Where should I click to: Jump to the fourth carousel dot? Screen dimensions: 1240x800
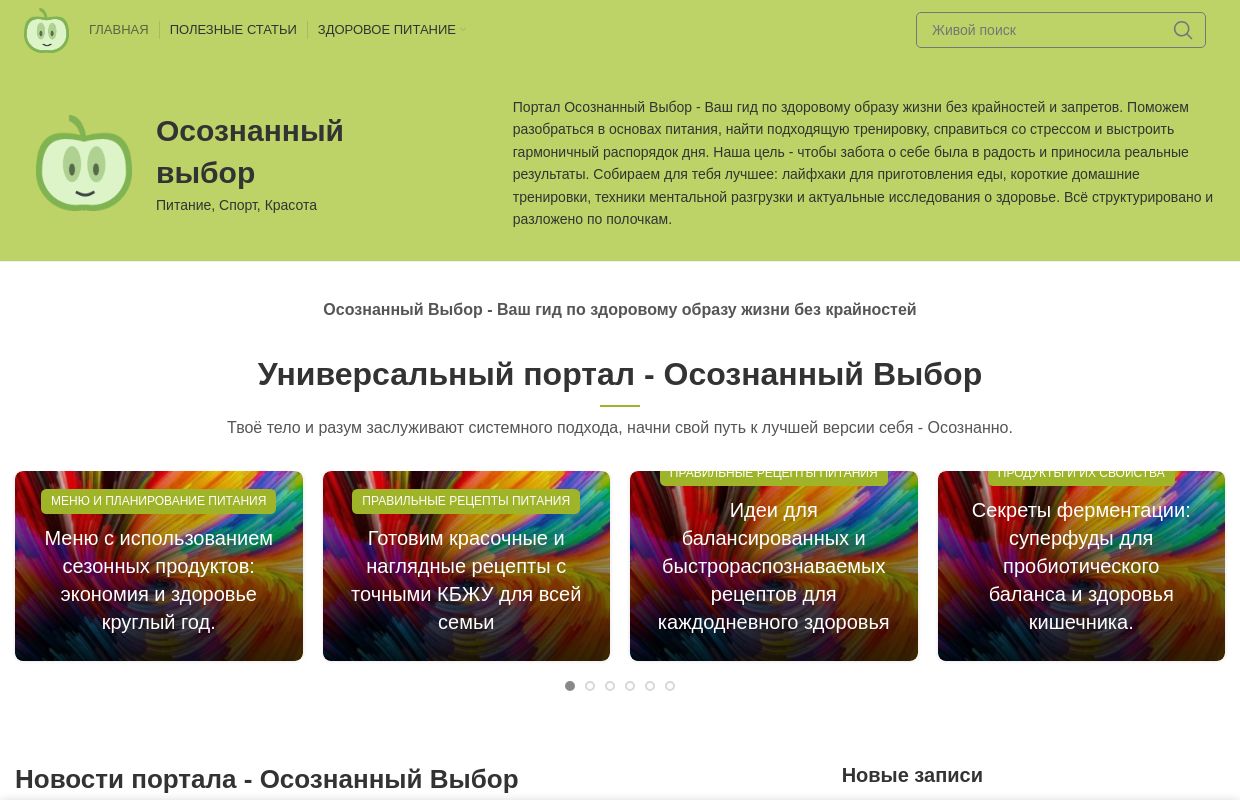630,686
